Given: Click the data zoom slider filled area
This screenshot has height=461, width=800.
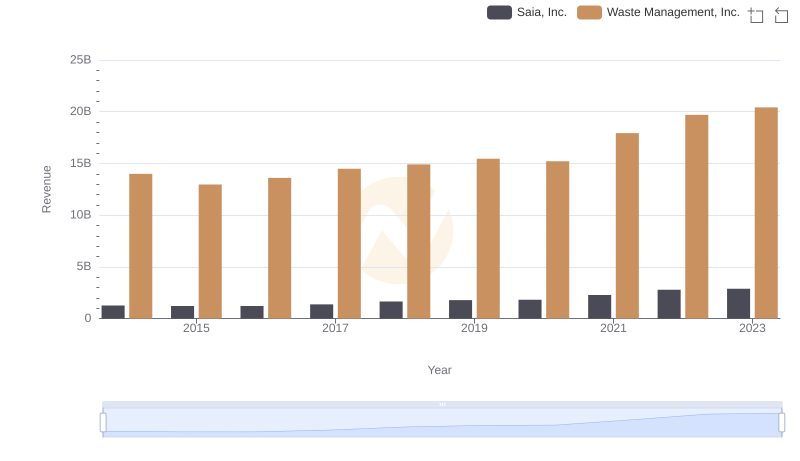Looking at the screenshot, I should 442,423.
